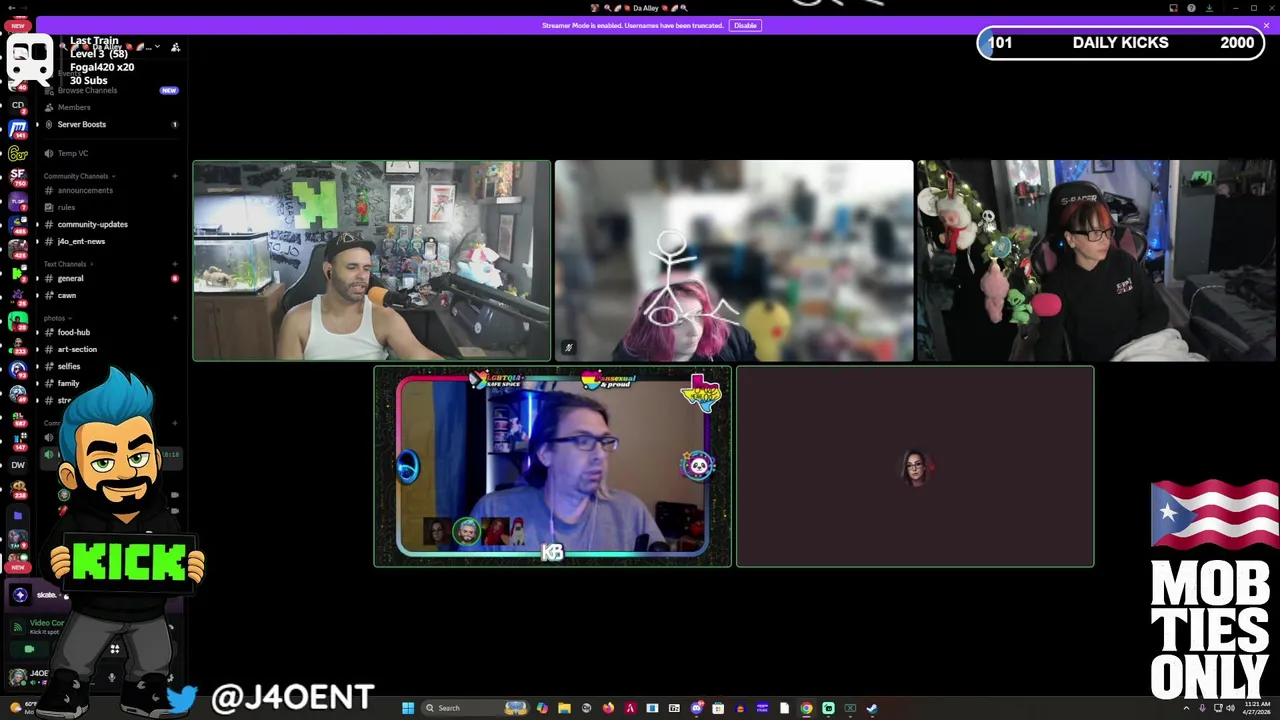The height and width of the screenshot is (720, 1280).
Task: Join the Temp VC voice channel
Action: tap(110, 153)
